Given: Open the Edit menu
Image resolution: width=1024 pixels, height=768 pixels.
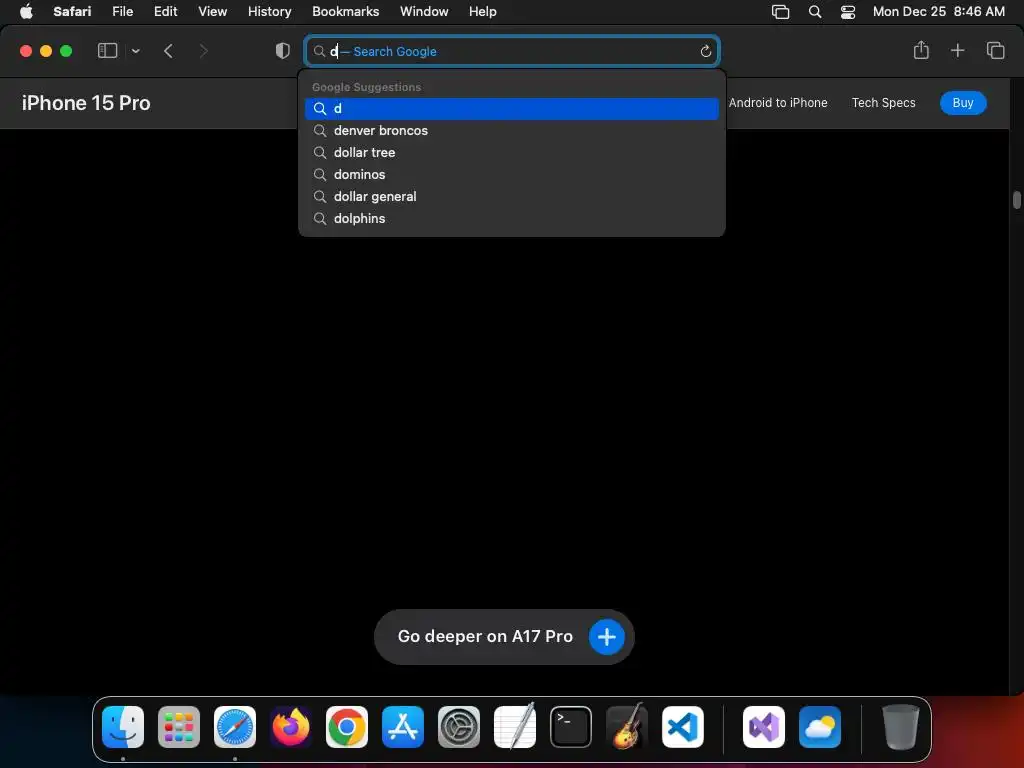Looking at the screenshot, I should pyautogui.click(x=165, y=12).
